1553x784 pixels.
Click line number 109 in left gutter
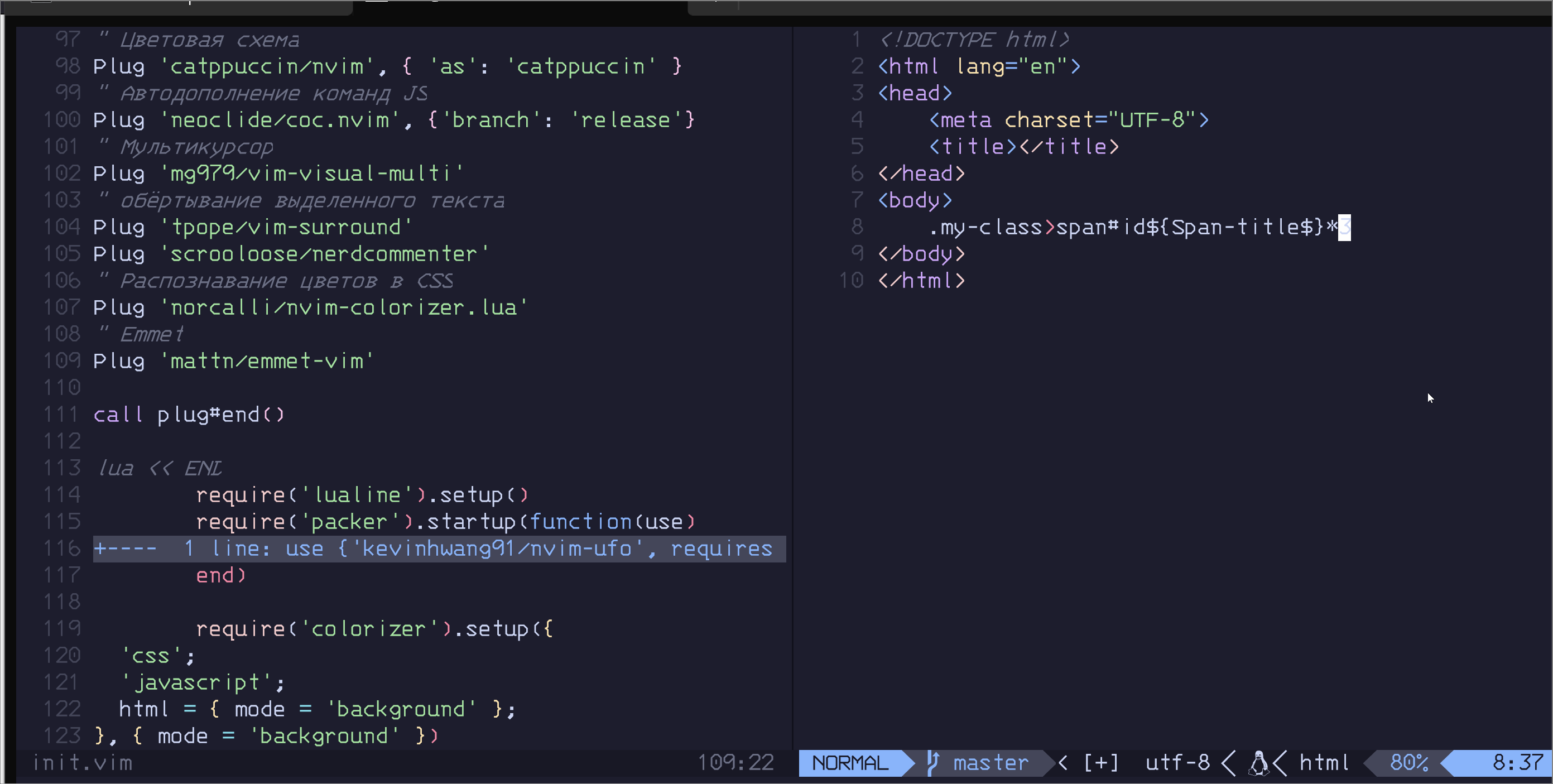click(x=62, y=361)
